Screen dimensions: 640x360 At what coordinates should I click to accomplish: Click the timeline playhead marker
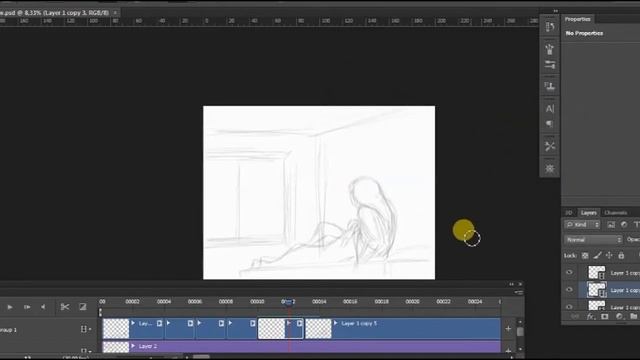(289, 302)
